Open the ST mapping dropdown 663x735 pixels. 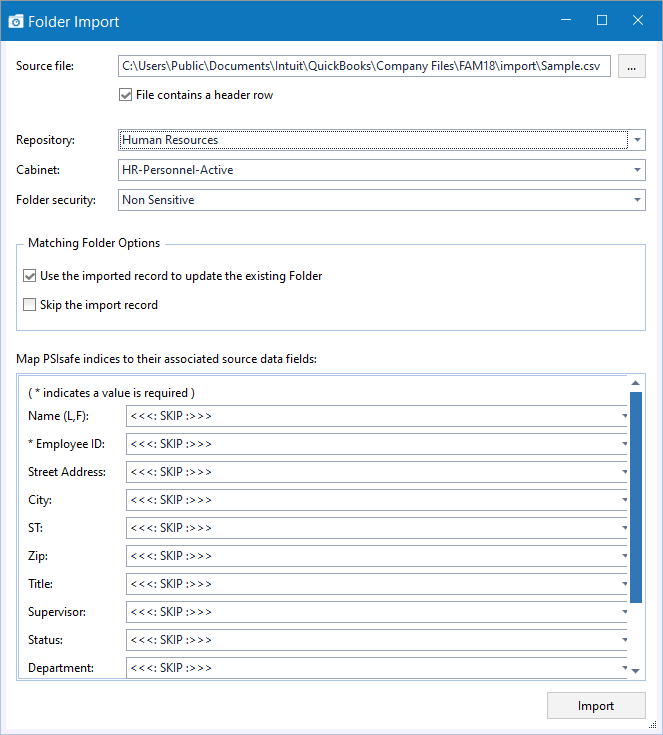pyautogui.click(x=377, y=528)
